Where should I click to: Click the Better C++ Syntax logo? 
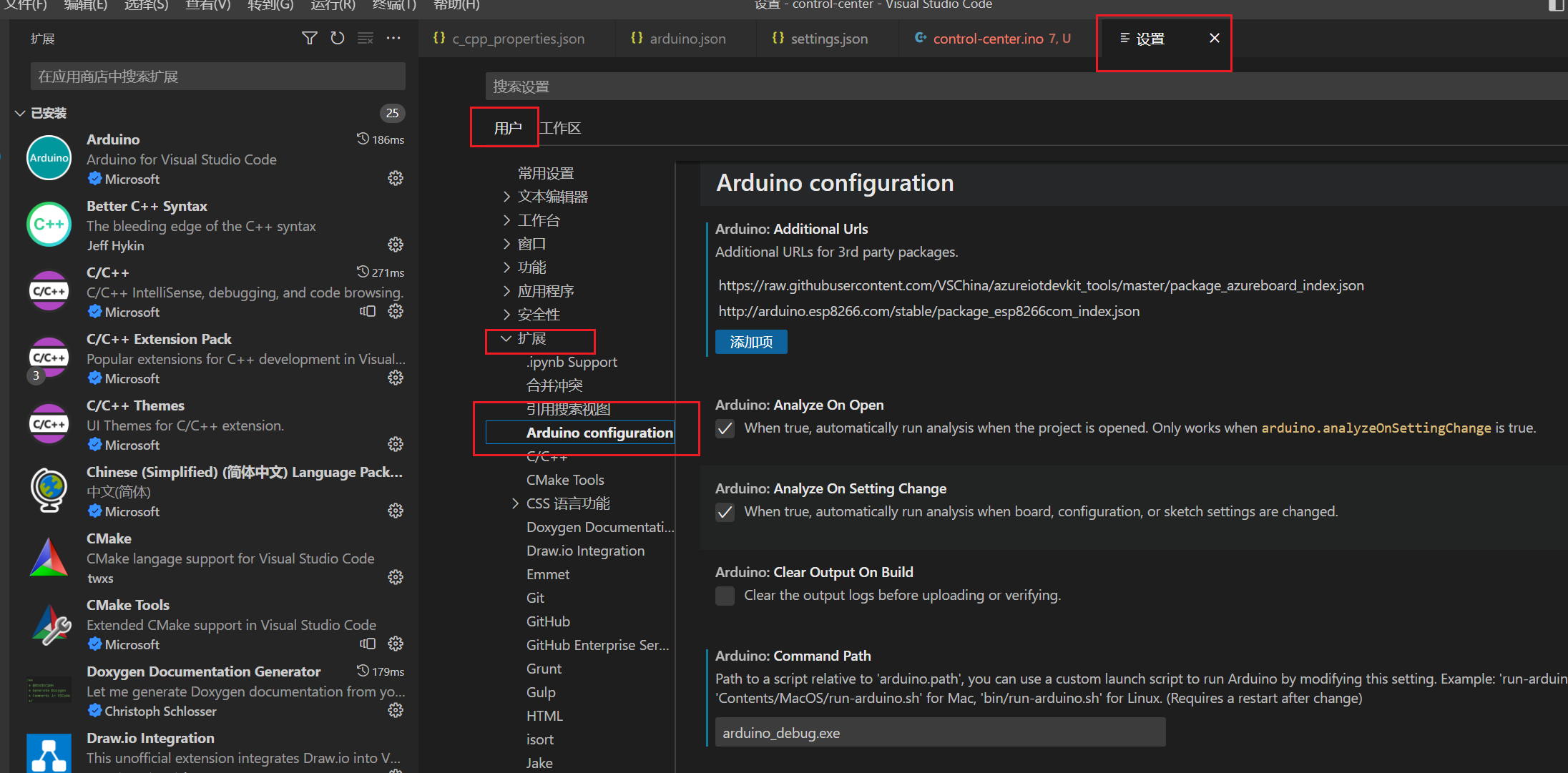tap(49, 224)
